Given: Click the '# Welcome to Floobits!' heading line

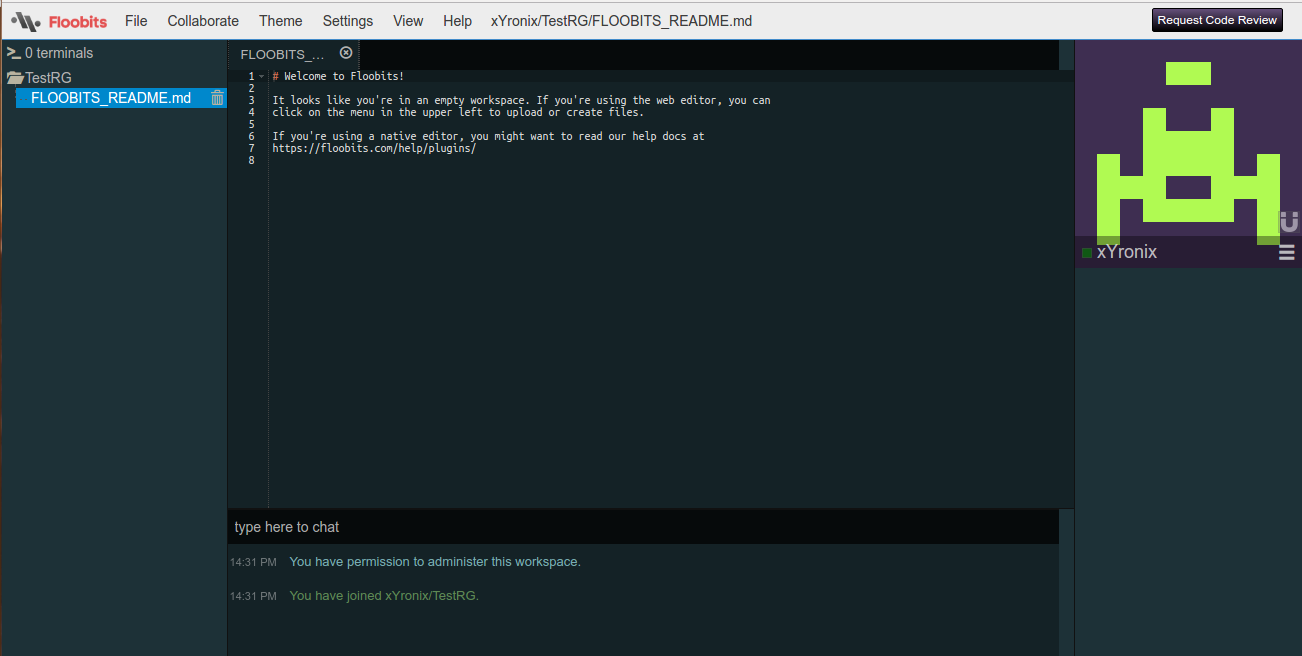Looking at the screenshot, I should (338, 76).
